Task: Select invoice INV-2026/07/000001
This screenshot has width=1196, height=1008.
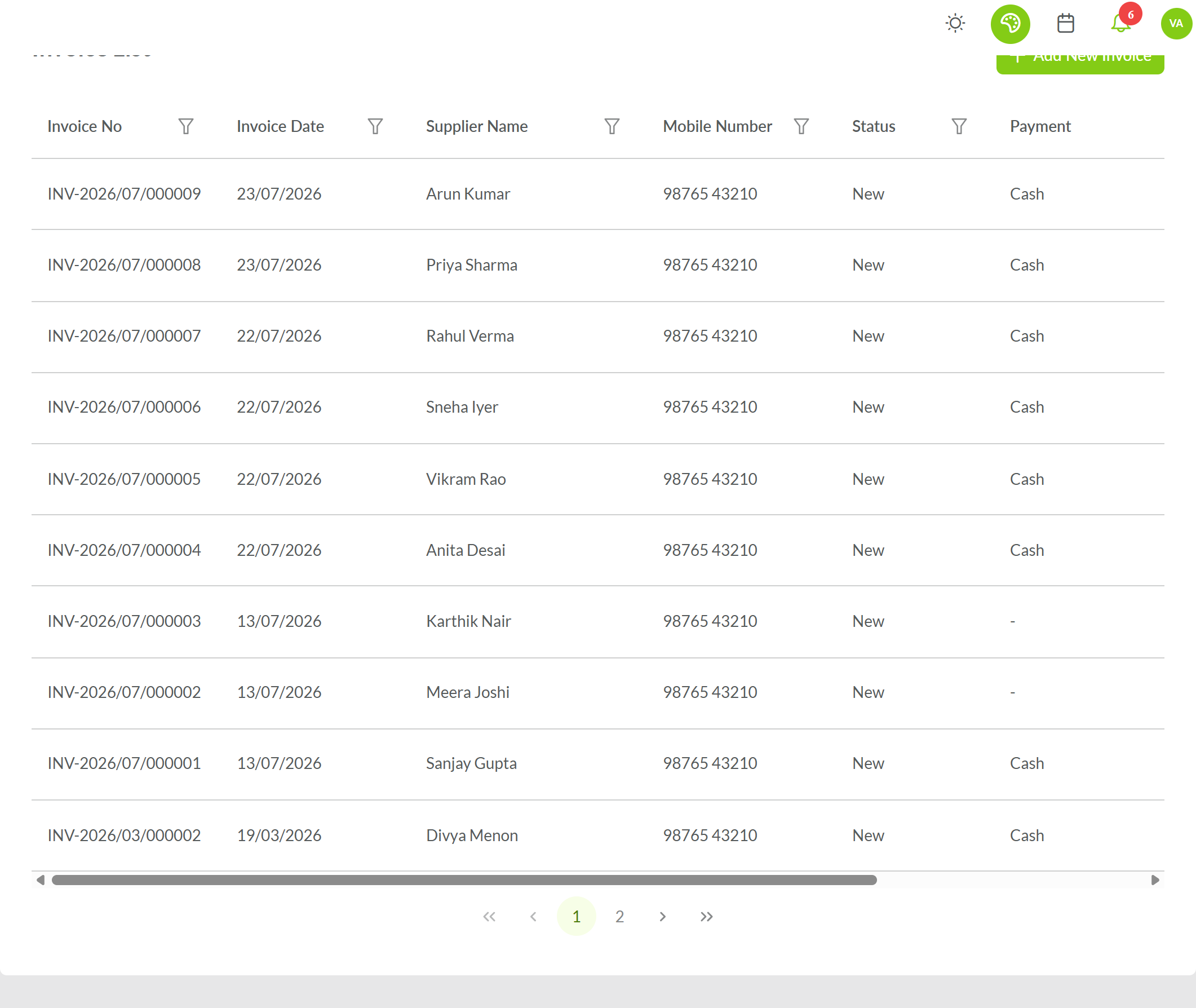Action: tap(125, 763)
